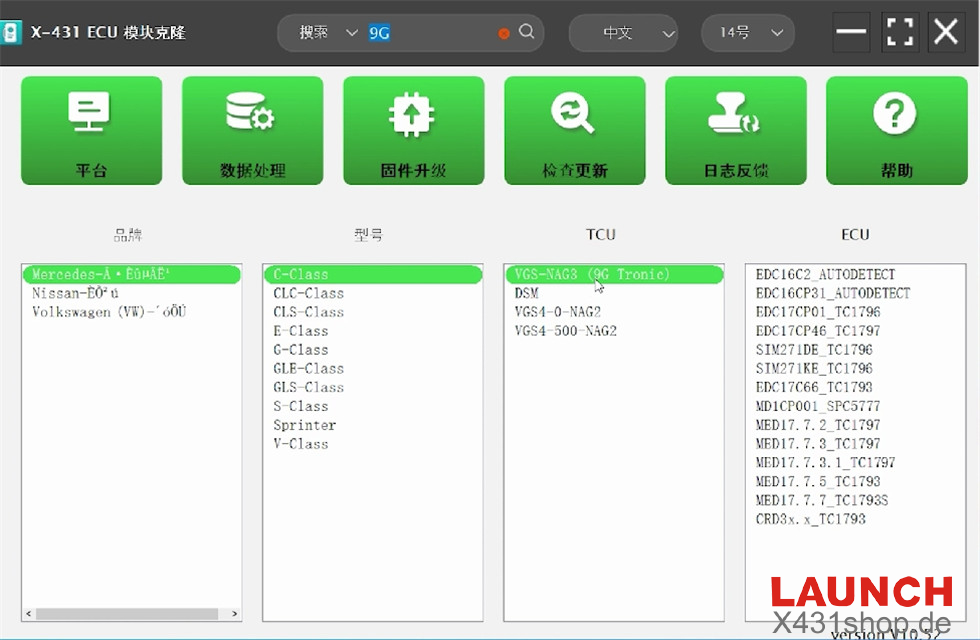Clear search with the orange dot icon
The image size is (980, 640).
(x=504, y=33)
